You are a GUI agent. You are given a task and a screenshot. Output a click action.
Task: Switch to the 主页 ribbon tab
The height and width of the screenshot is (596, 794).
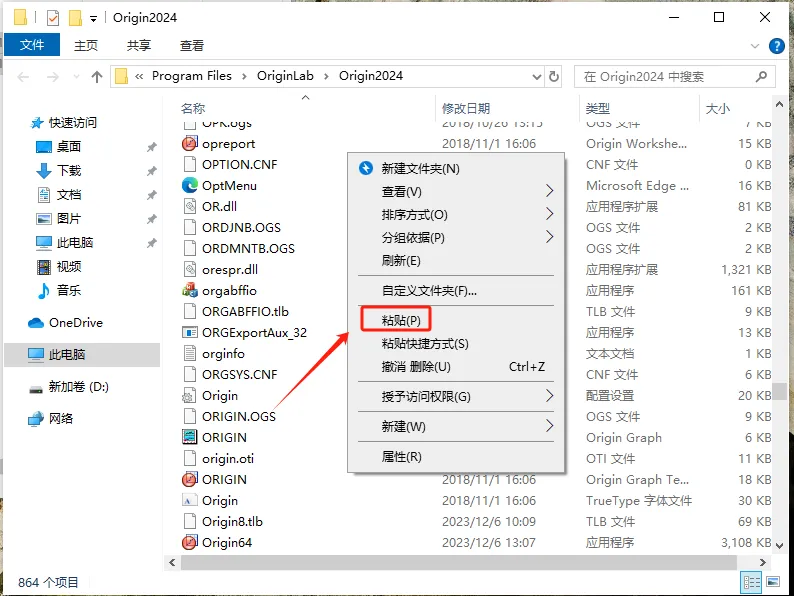coord(86,46)
